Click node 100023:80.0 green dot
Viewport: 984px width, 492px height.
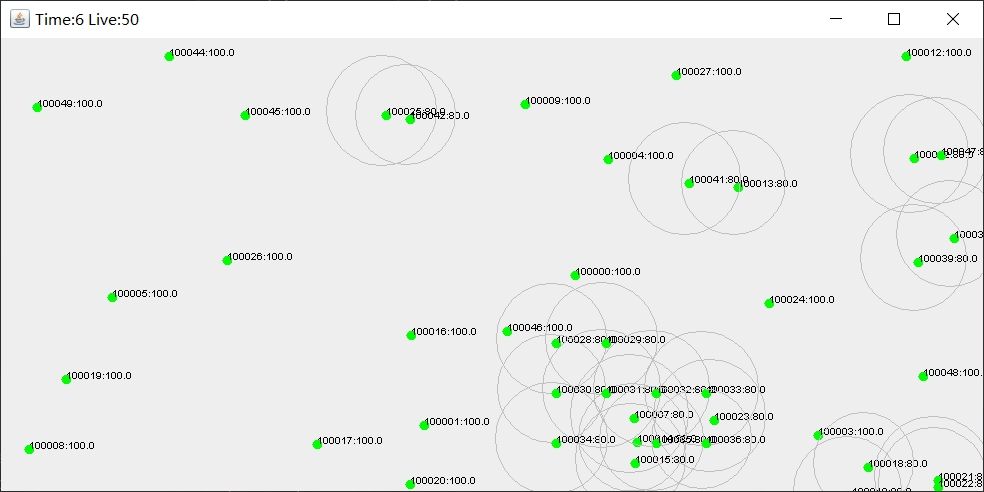pos(714,420)
